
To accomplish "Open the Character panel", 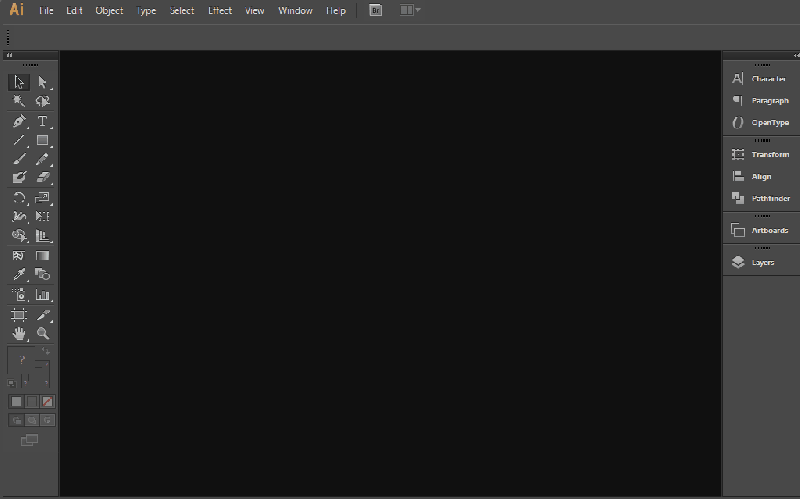I will pos(761,79).
